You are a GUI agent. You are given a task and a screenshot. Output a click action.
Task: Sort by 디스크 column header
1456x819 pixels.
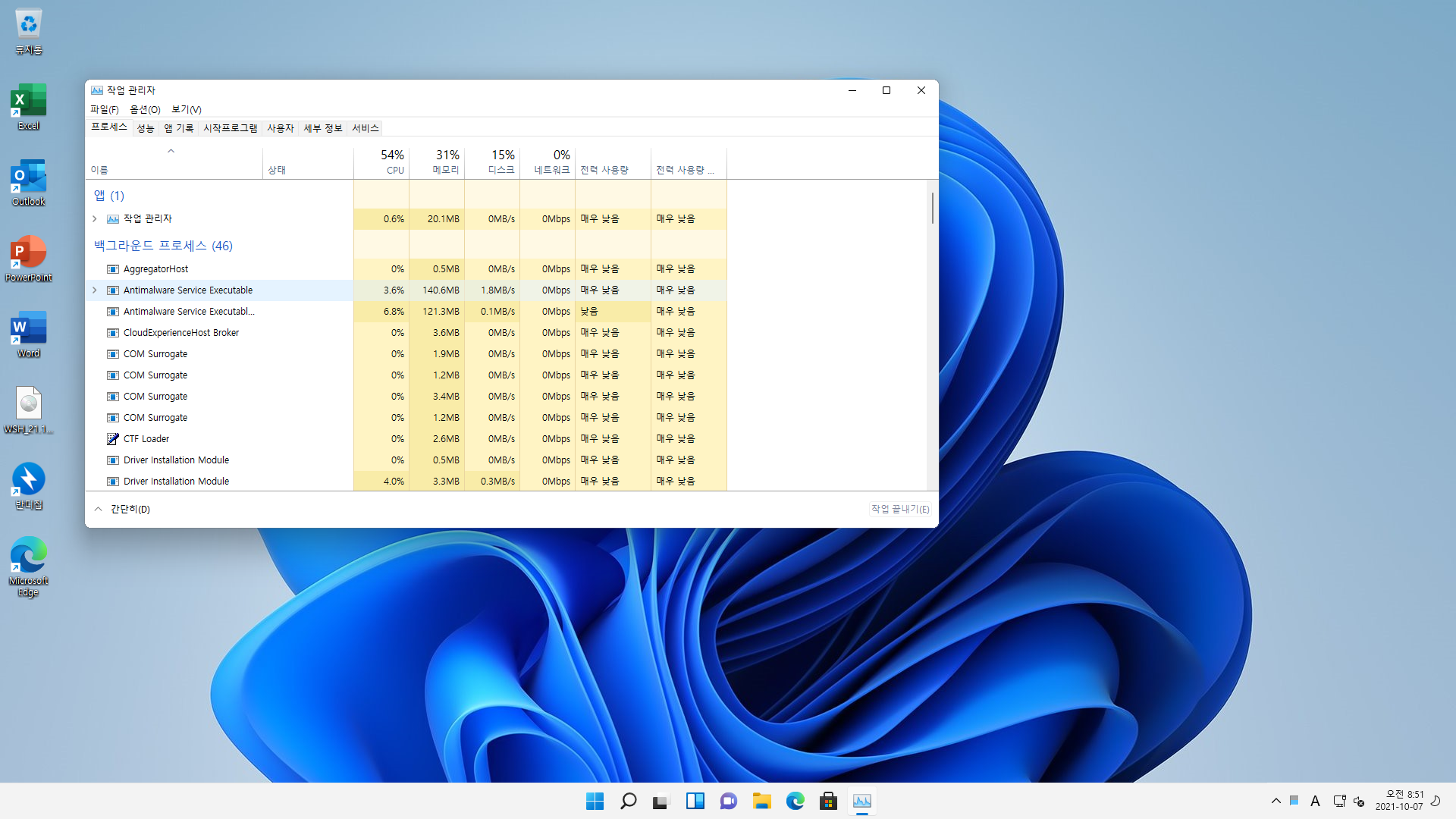pyautogui.click(x=492, y=162)
